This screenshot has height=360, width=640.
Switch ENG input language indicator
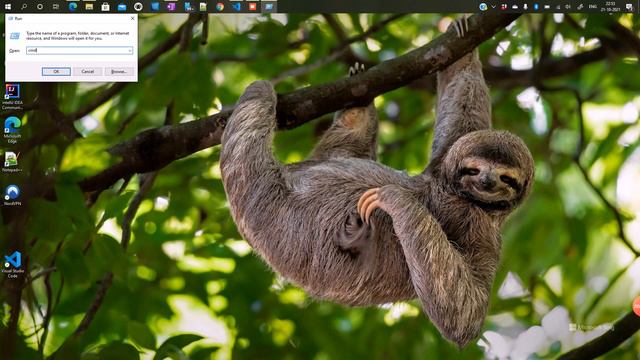[593, 7]
